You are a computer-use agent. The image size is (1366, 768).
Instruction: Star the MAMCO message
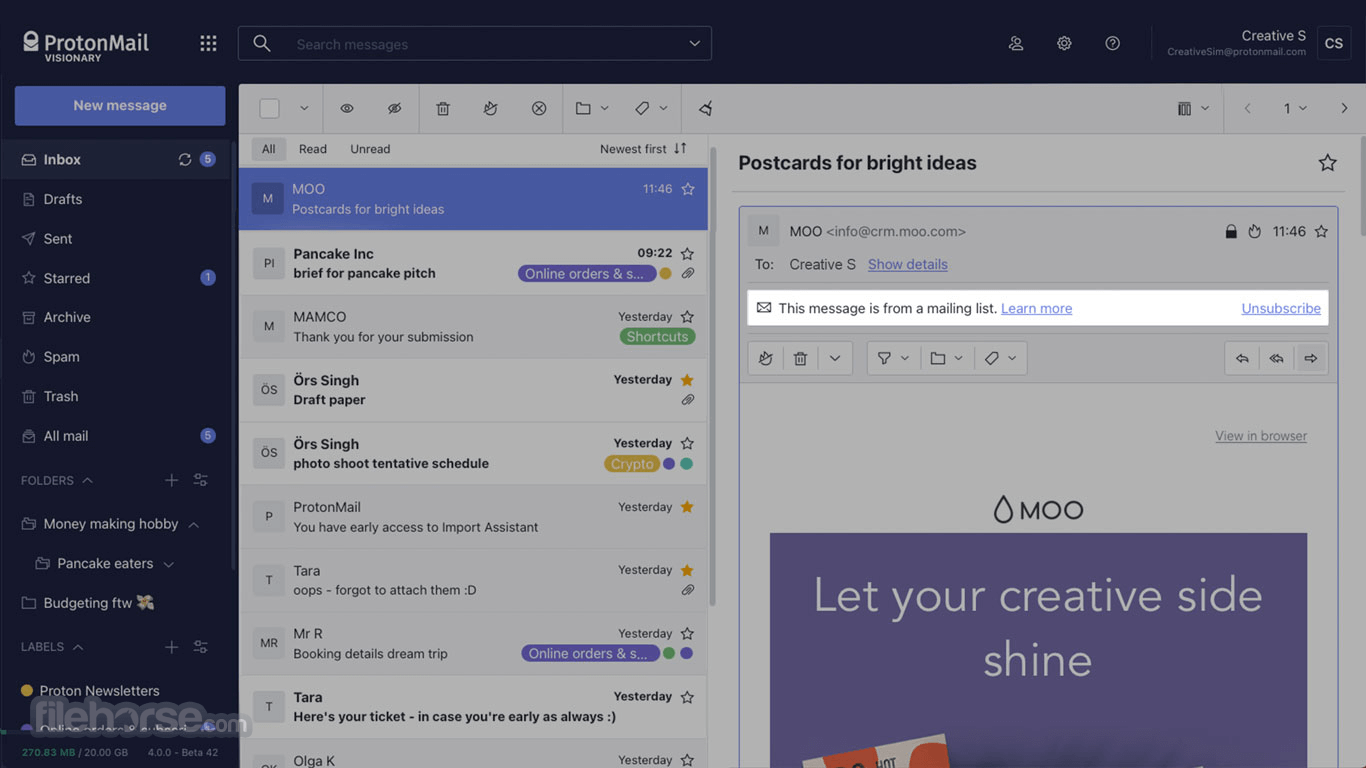[x=687, y=316]
